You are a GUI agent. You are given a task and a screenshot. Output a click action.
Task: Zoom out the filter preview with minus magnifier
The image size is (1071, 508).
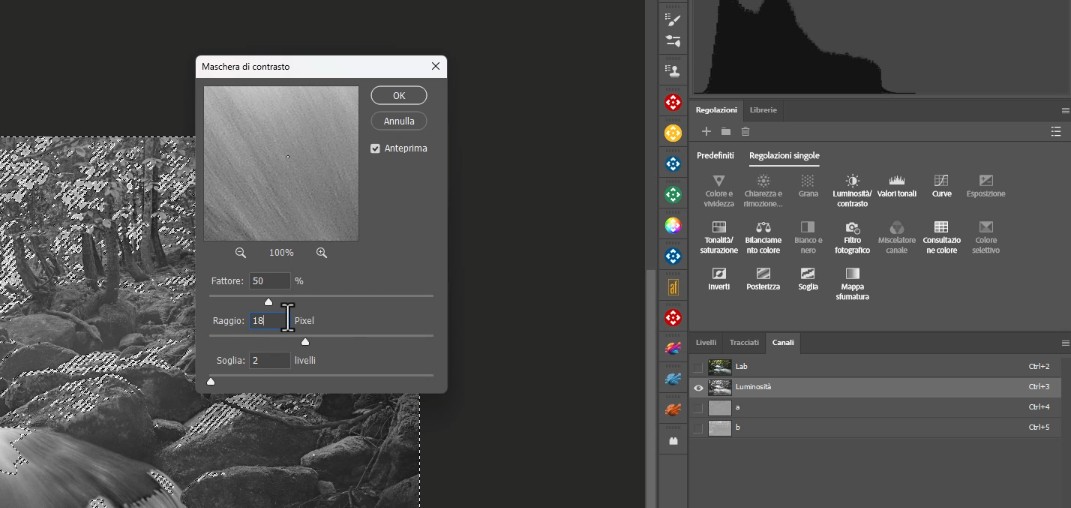[241, 253]
